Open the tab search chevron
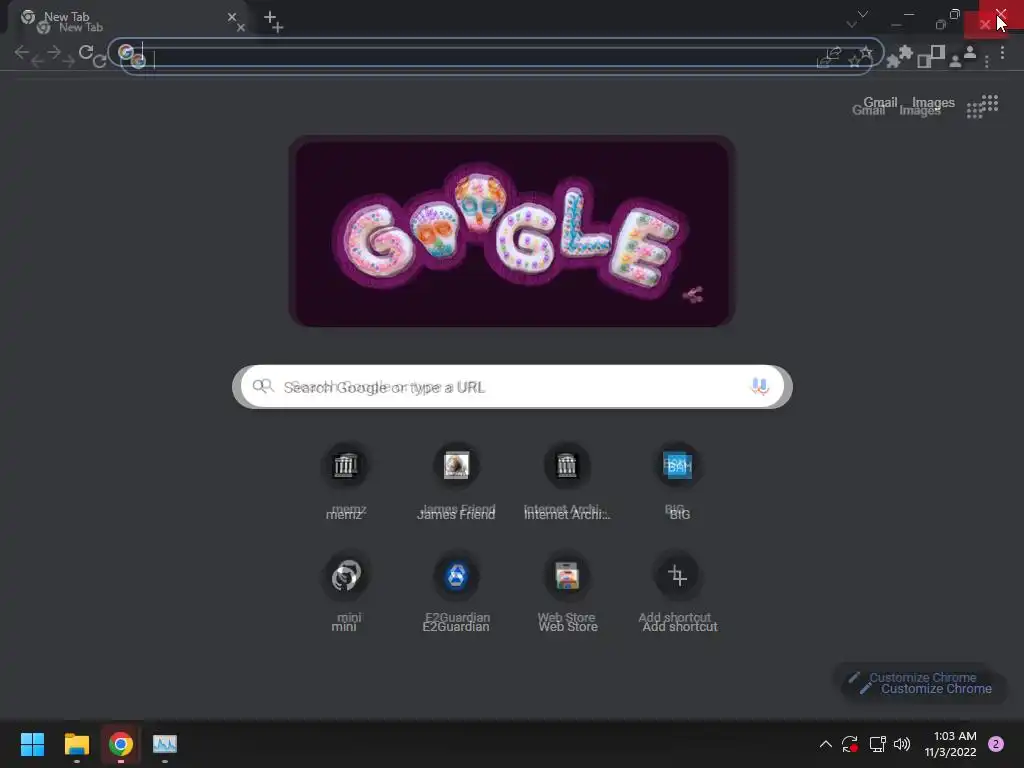The height and width of the screenshot is (768, 1024). (863, 14)
